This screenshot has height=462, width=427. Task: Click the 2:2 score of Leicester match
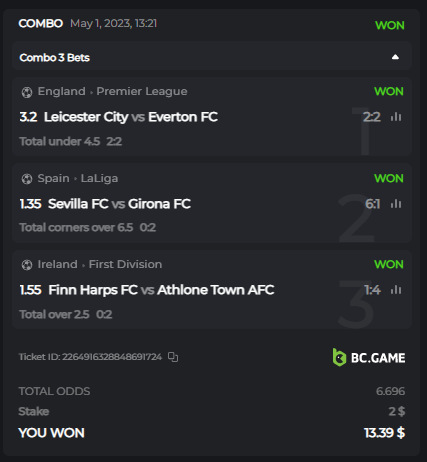click(x=372, y=117)
